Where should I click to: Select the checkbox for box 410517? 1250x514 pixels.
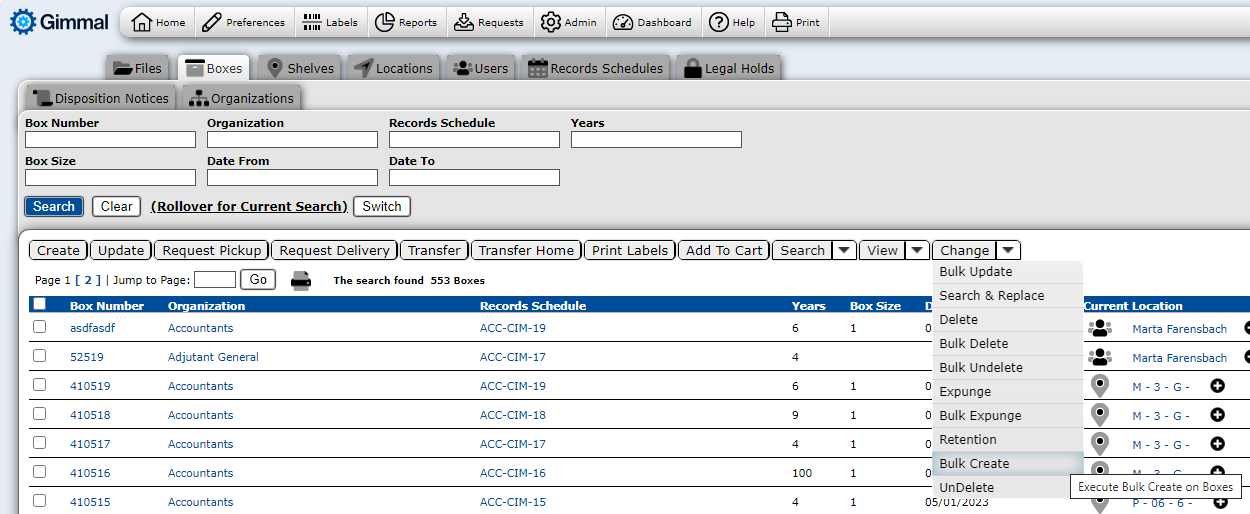(x=39, y=443)
